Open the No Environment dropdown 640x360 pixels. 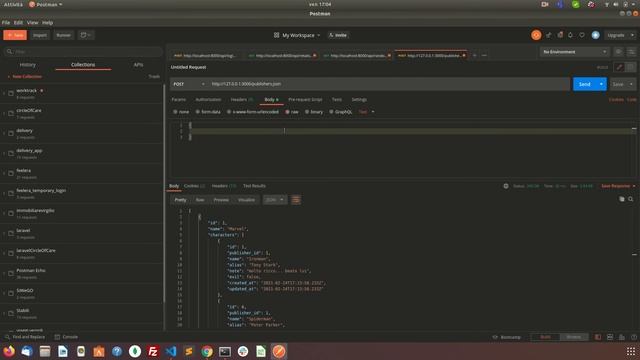pos(574,52)
